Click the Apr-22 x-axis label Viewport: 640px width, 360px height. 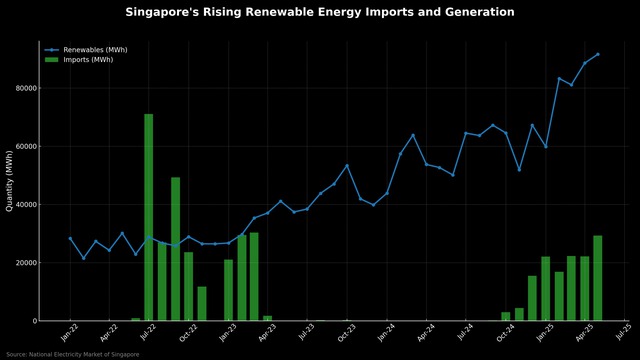pos(109,332)
